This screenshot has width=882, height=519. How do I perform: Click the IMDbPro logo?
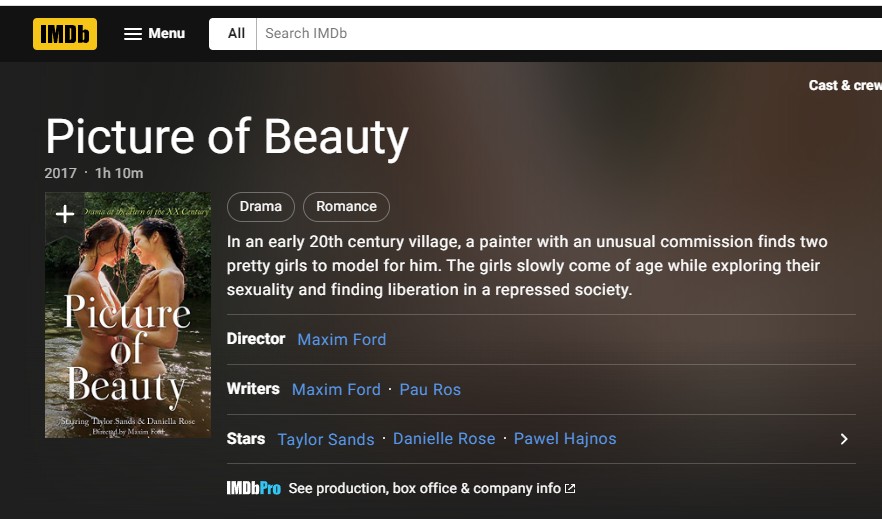point(254,489)
